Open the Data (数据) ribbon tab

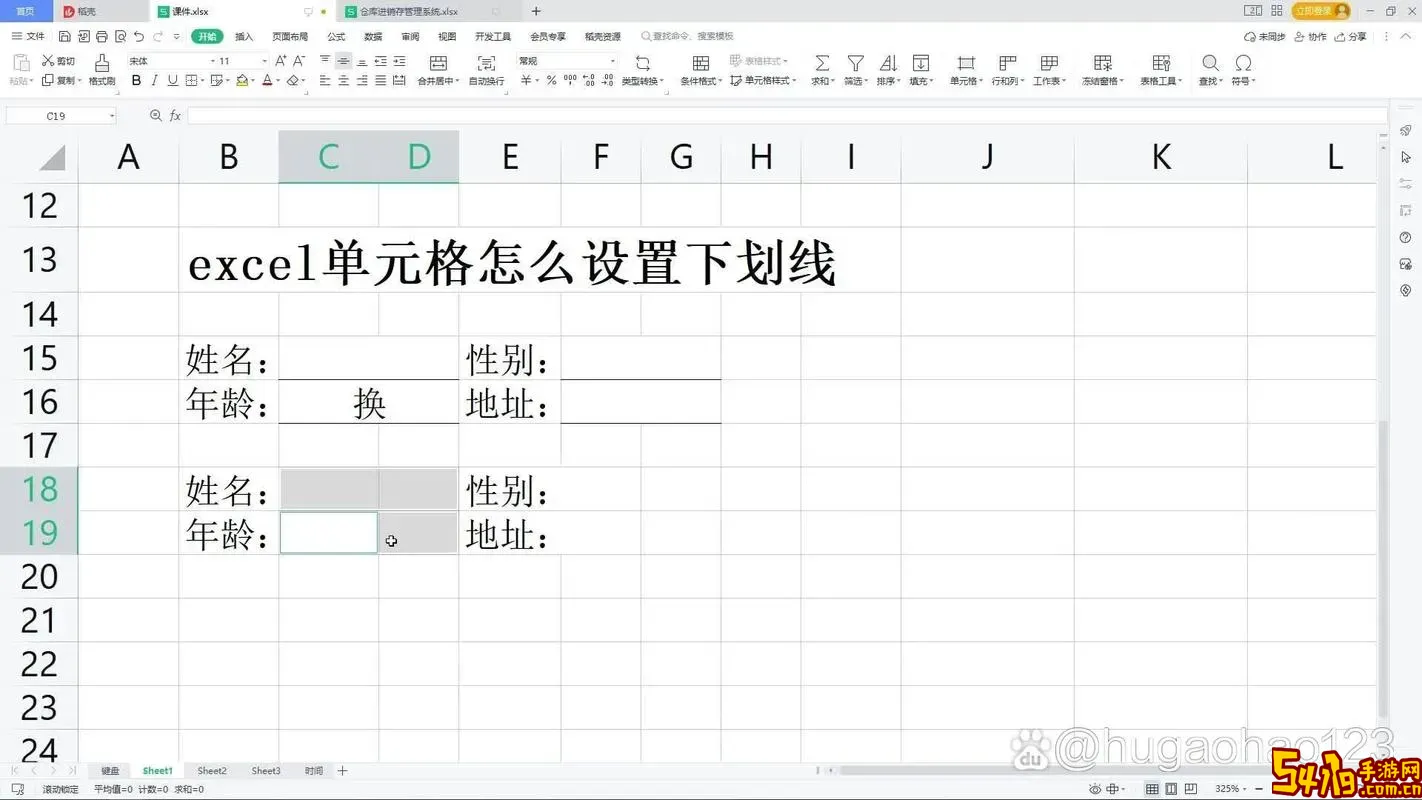point(373,36)
